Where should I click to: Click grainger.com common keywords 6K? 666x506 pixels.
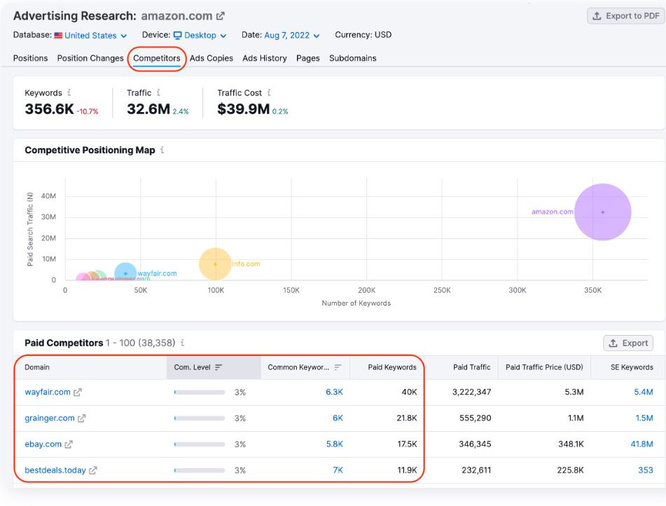click(338, 418)
